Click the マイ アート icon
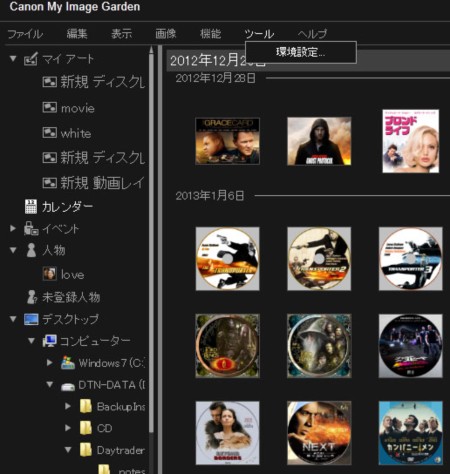This screenshot has width=450, height=474. pos(30,59)
